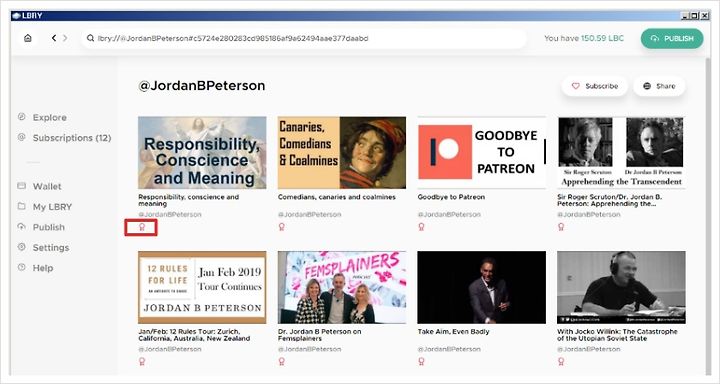Click @JordanBPeterson under Take Aim, Even Badly
Viewport: 720px width, 384px height.
point(449,349)
